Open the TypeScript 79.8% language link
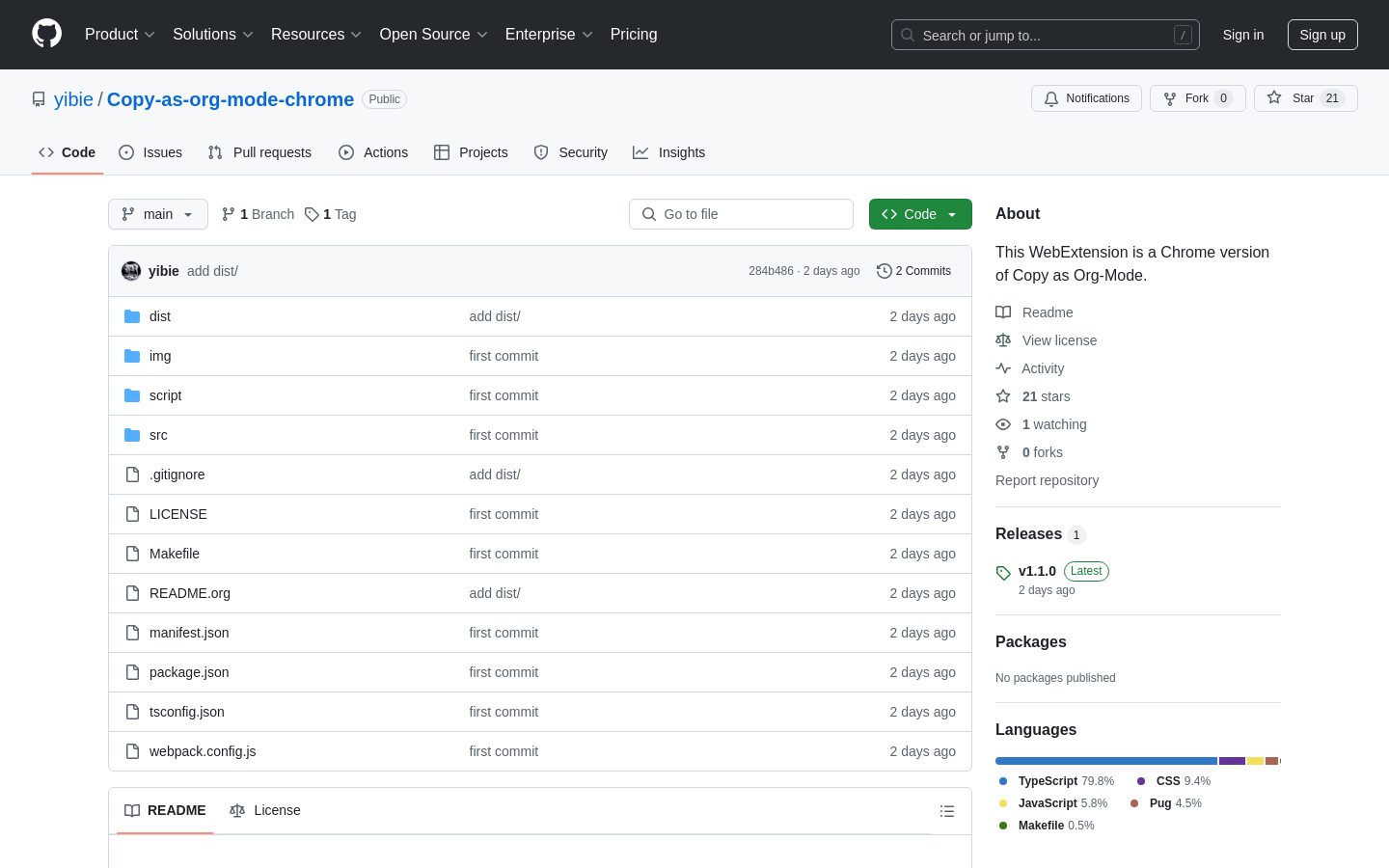This screenshot has height=868, width=1389. coord(1056,781)
